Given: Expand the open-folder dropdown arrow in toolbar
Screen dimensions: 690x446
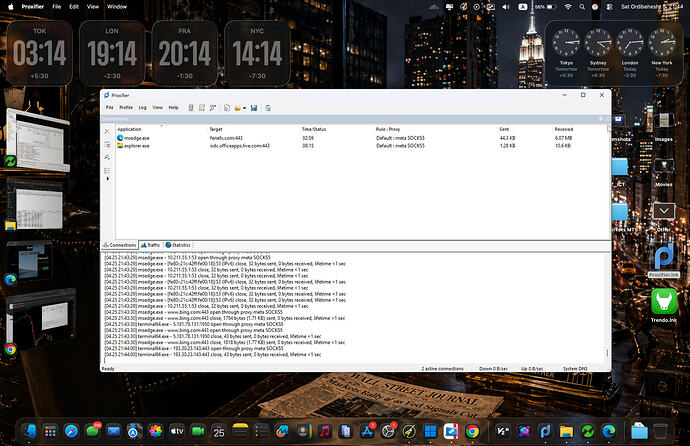Looking at the screenshot, I should (244, 108).
